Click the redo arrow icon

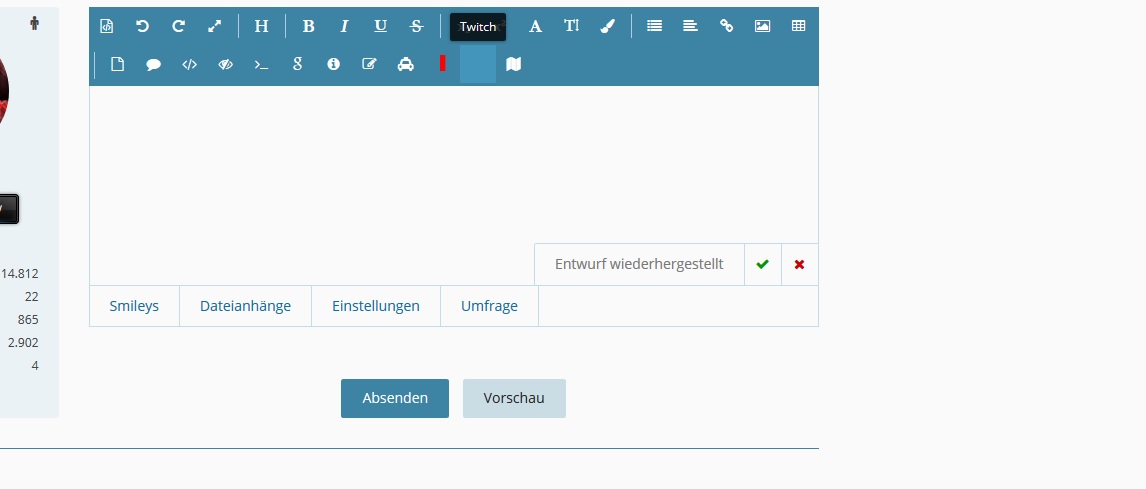(178, 27)
